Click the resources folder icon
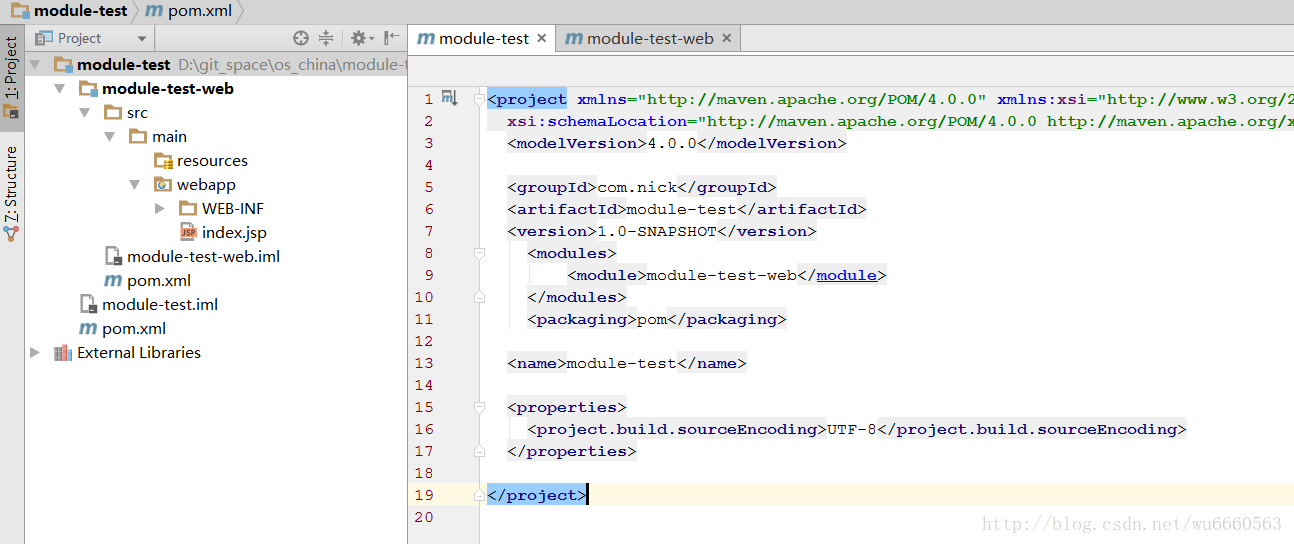Image resolution: width=1294 pixels, height=544 pixels. (163, 160)
